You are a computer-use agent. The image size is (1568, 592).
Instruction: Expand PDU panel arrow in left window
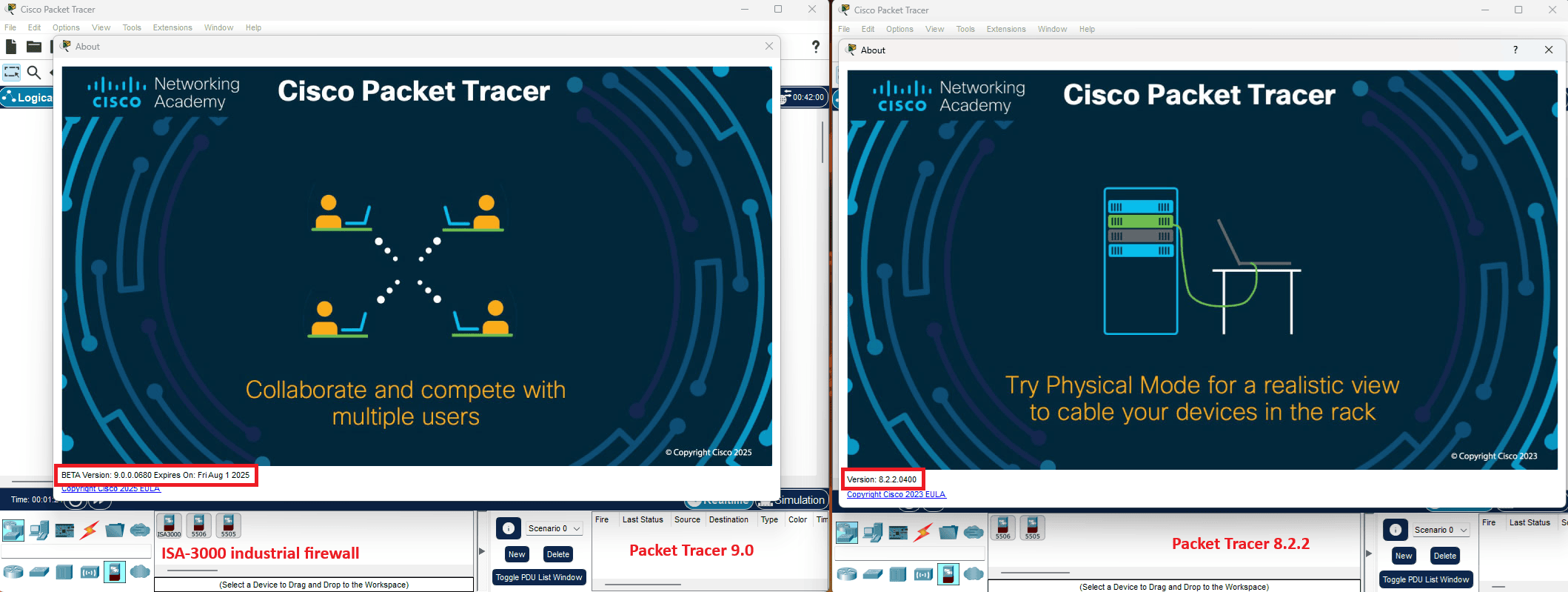pyautogui.click(x=482, y=551)
